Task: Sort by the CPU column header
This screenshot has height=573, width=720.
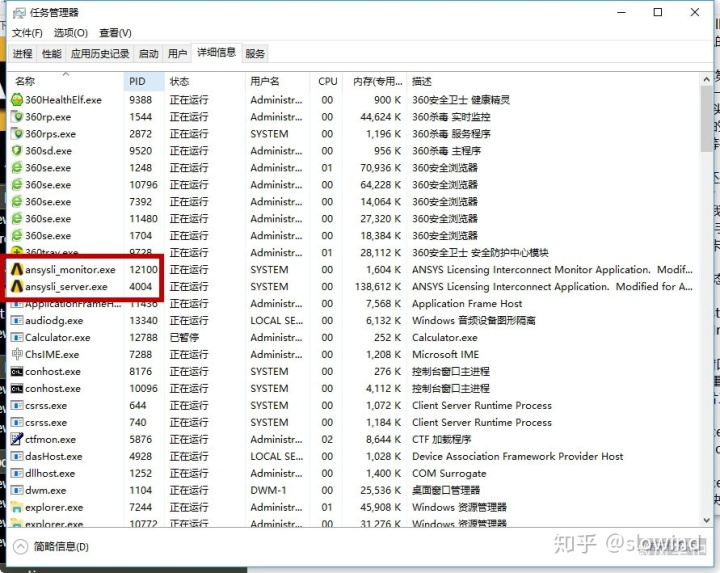Action: coord(326,81)
